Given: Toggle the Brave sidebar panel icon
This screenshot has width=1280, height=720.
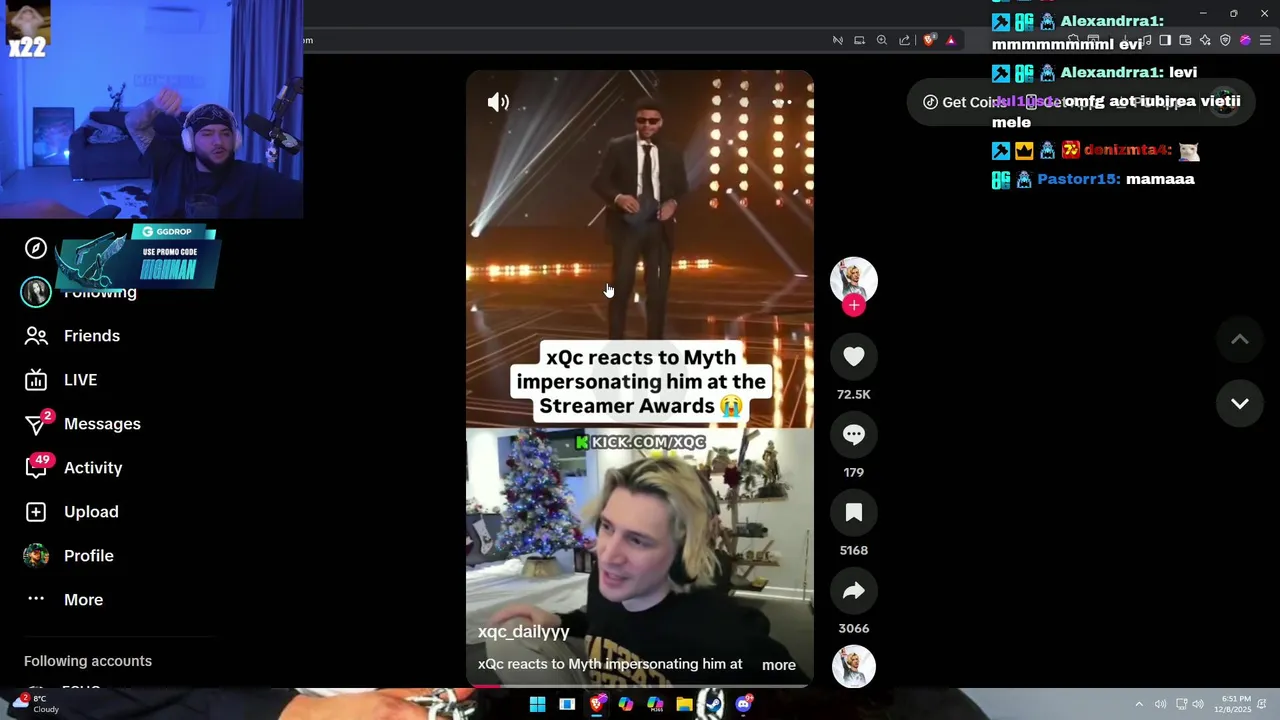Looking at the screenshot, I should coord(1165,40).
